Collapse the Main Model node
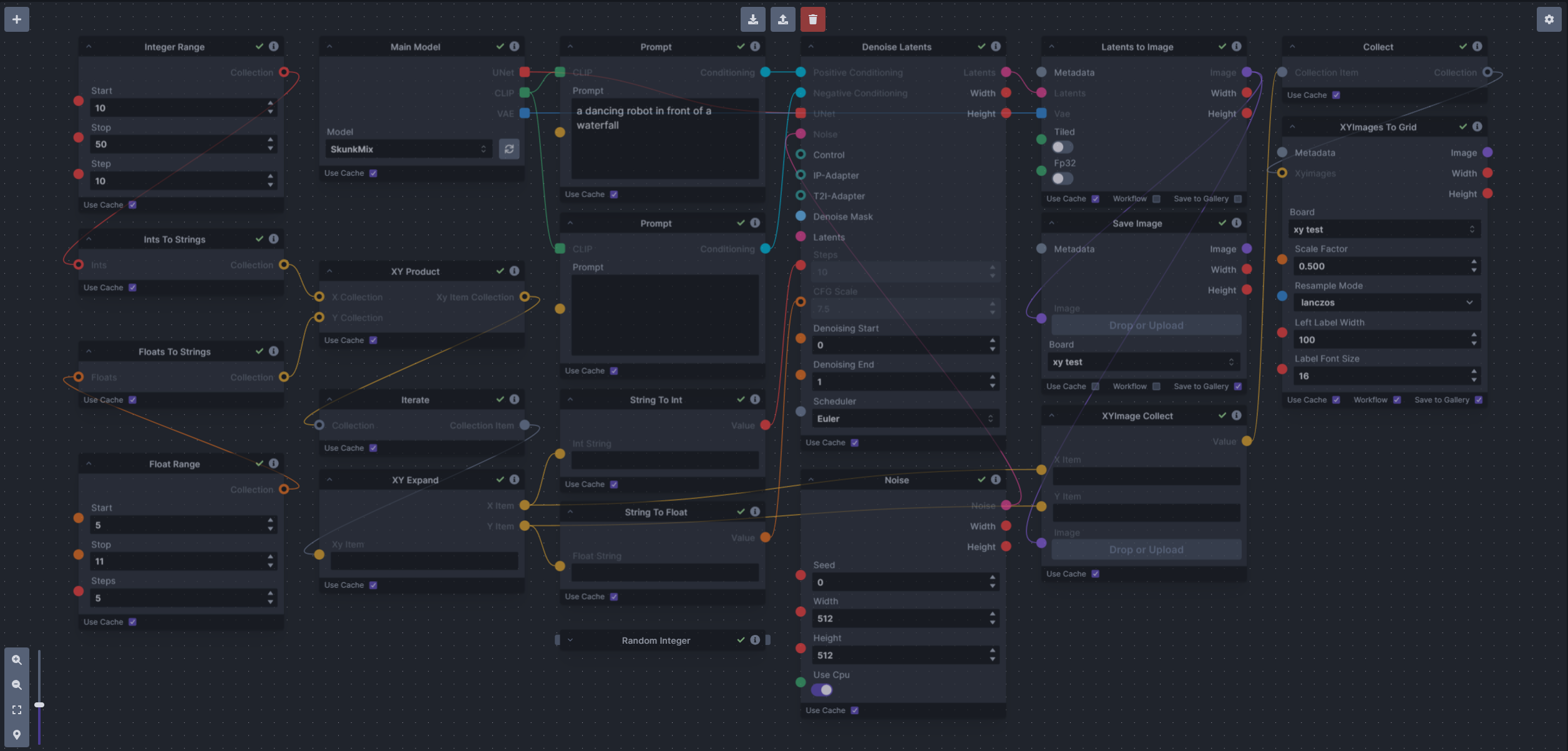Viewport: 1568px width, 751px height. point(329,46)
